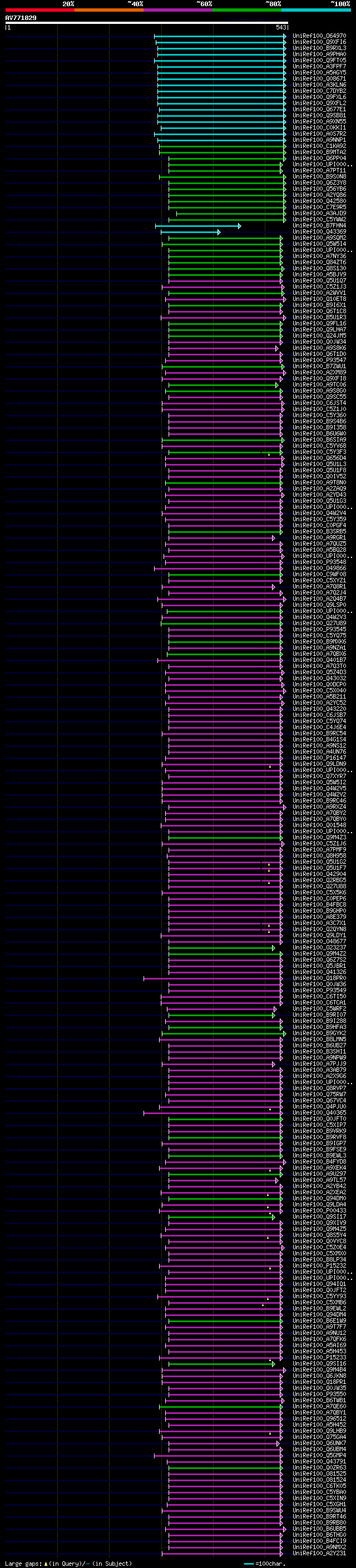The height and width of the screenshot is (1568, 356).
Task: Open hit UniRef100_A3FPF7
Action: tap(319, 66)
